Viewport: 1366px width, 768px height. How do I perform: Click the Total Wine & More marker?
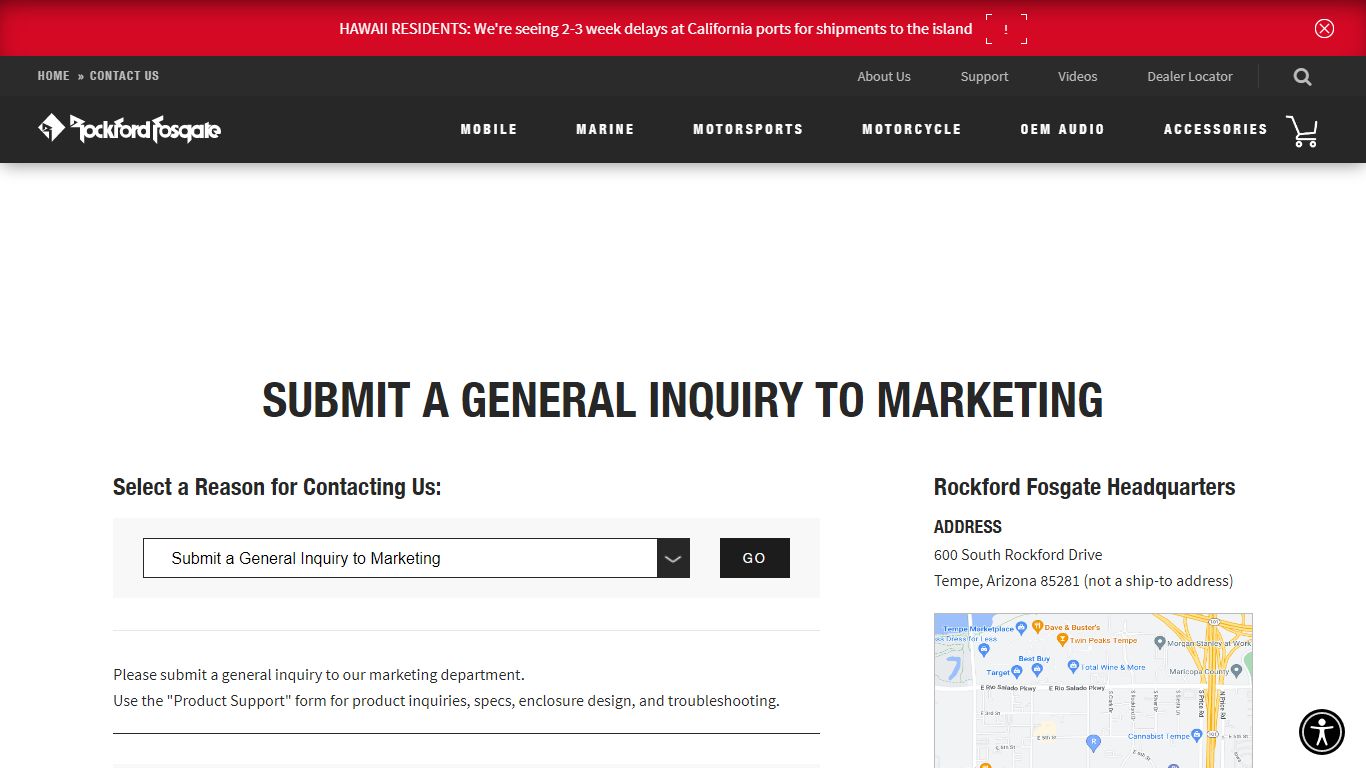1073,667
